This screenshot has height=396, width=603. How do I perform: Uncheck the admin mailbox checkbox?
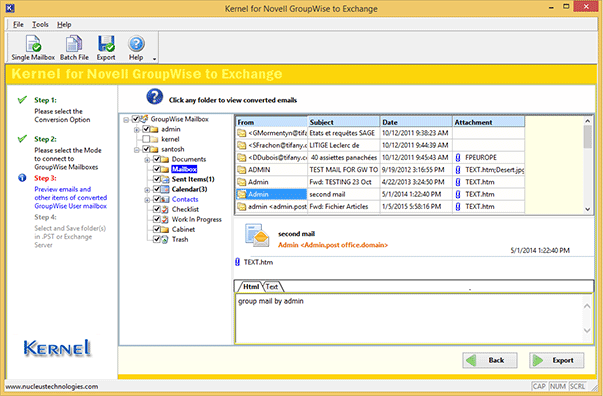[x=146, y=129]
